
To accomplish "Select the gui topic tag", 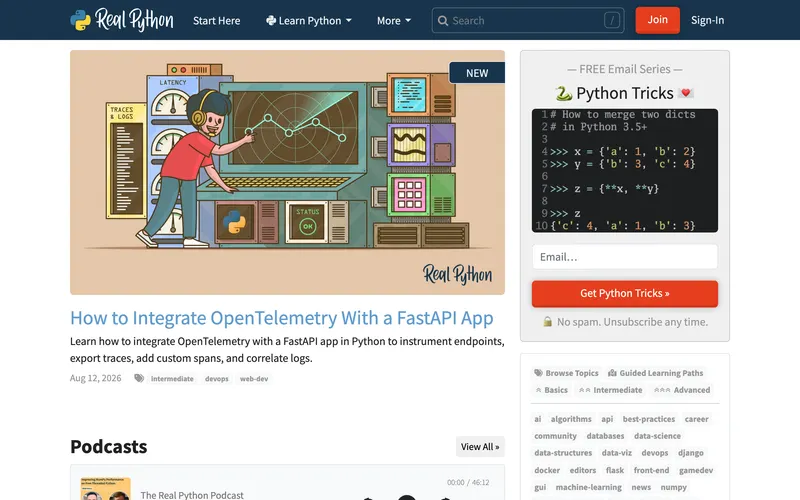I will (540, 487).
